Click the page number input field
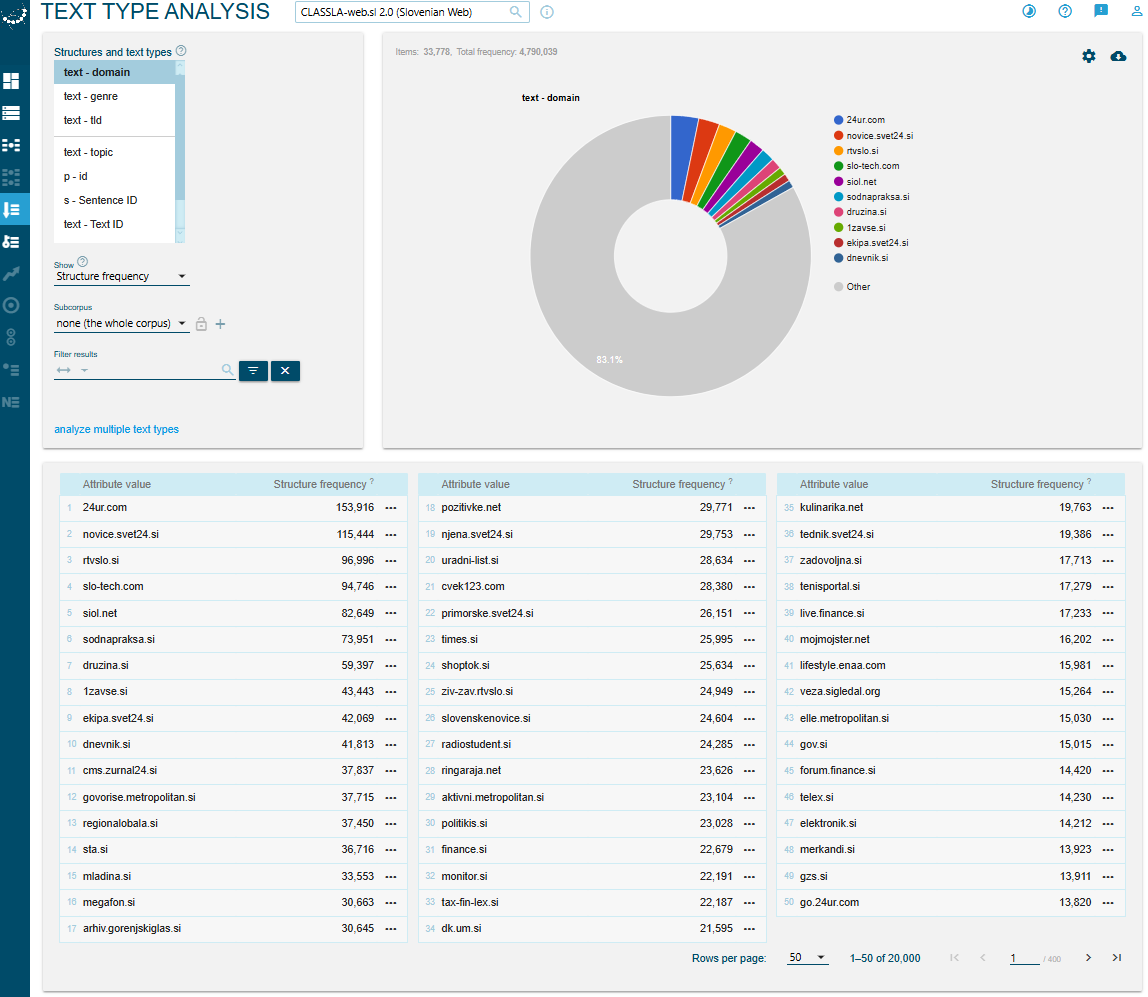Viewport: 1148px width, 997px height. 1024,958
